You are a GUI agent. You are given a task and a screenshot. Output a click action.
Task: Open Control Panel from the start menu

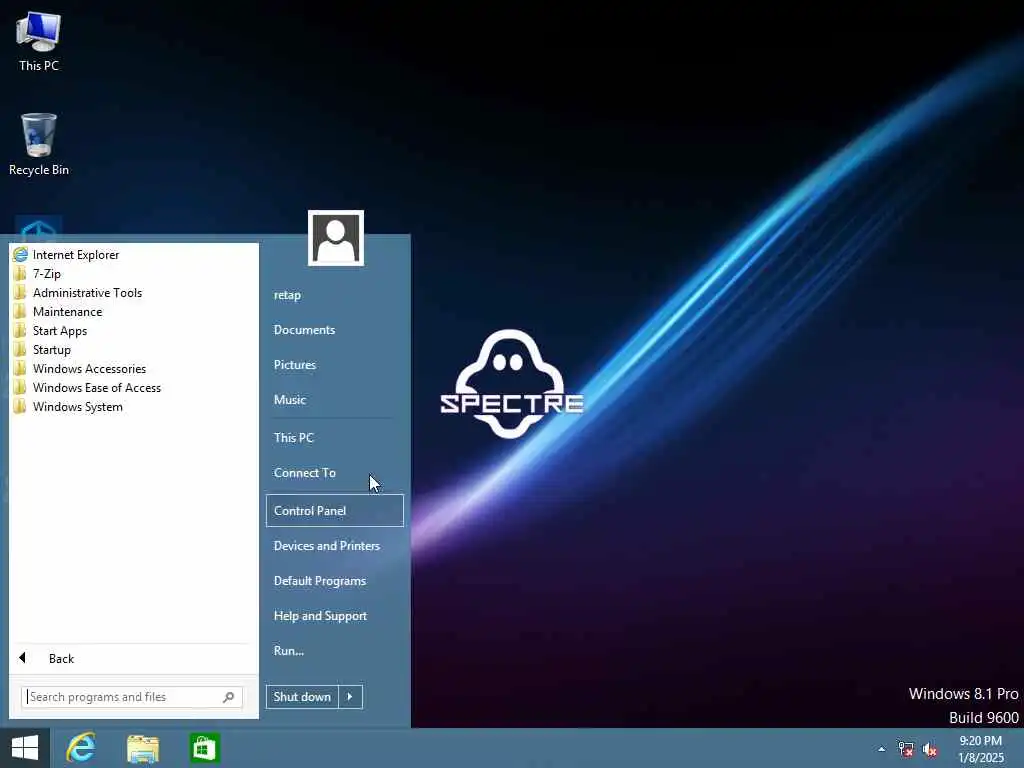(x=335, y=511)
